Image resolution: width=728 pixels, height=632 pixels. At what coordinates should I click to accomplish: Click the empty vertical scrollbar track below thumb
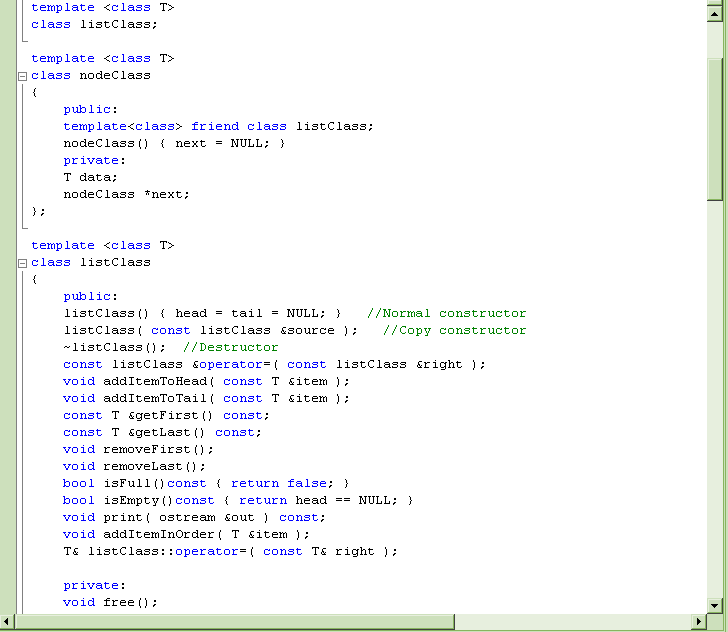[714, 400]
